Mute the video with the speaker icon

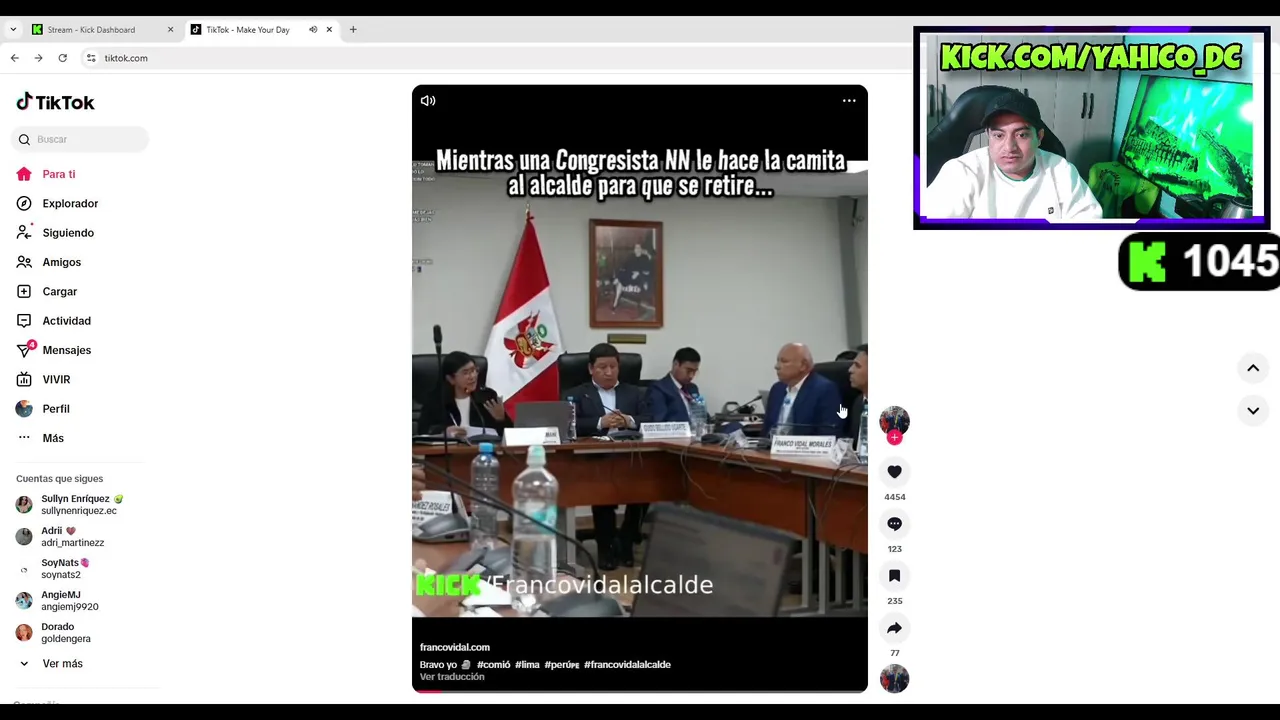(x=428, y=100)
